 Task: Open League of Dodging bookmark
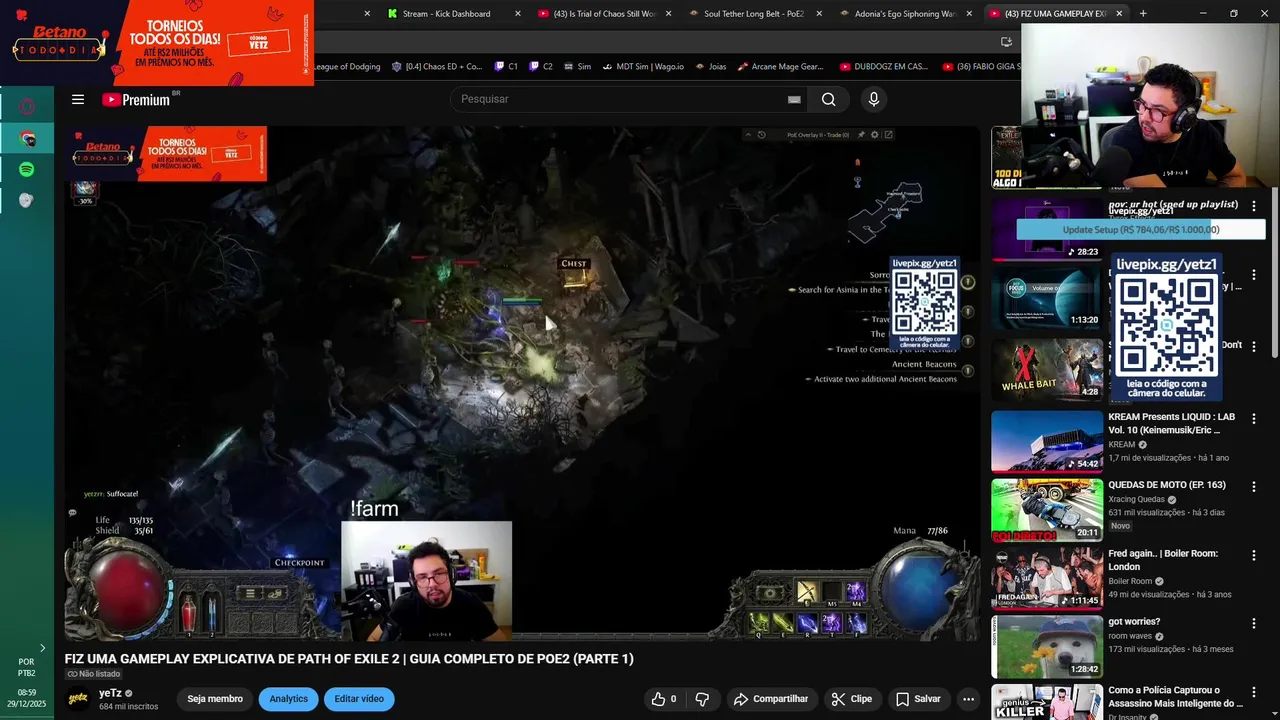pos(347,67)
